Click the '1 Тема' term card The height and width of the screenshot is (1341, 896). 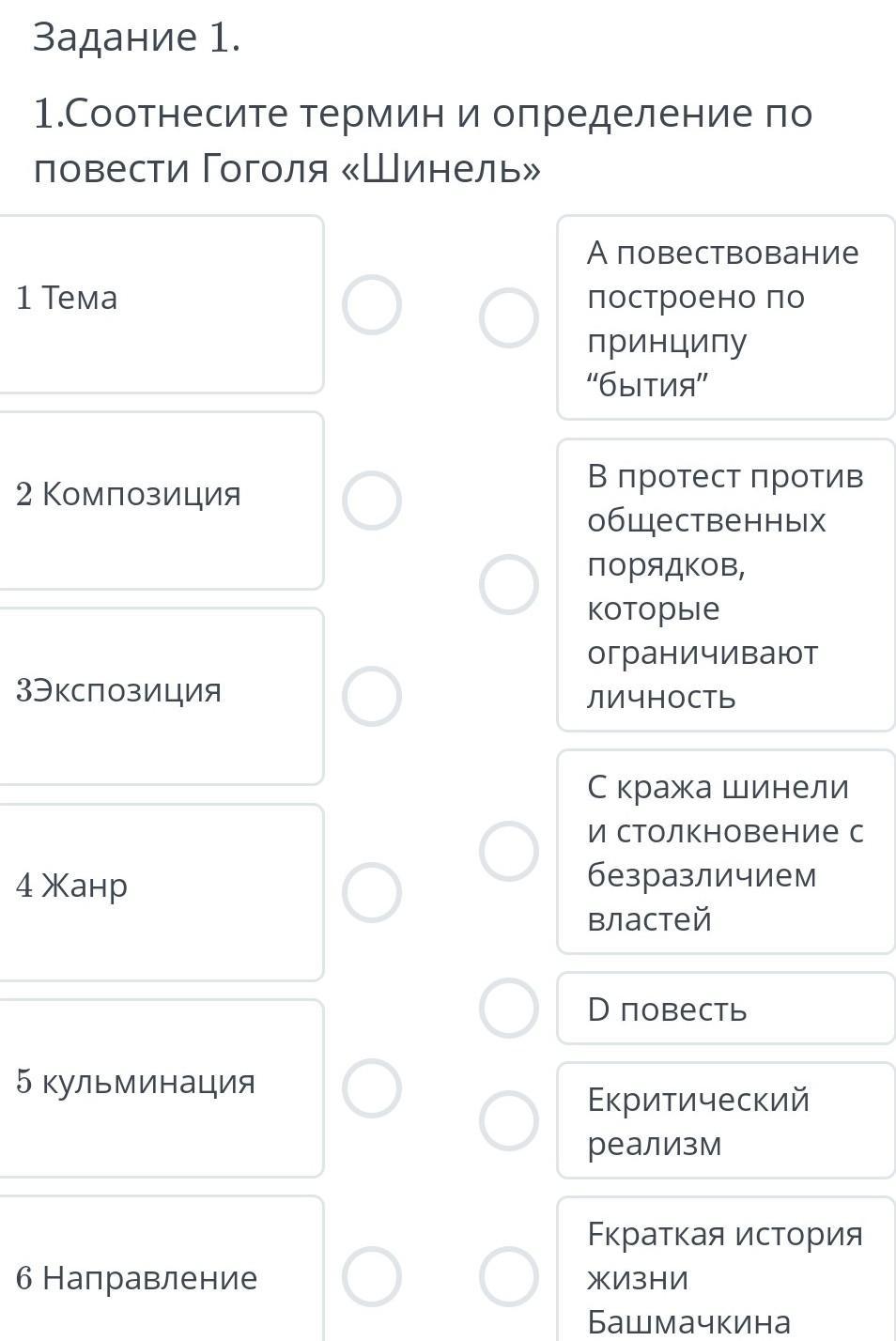(160, 303)
